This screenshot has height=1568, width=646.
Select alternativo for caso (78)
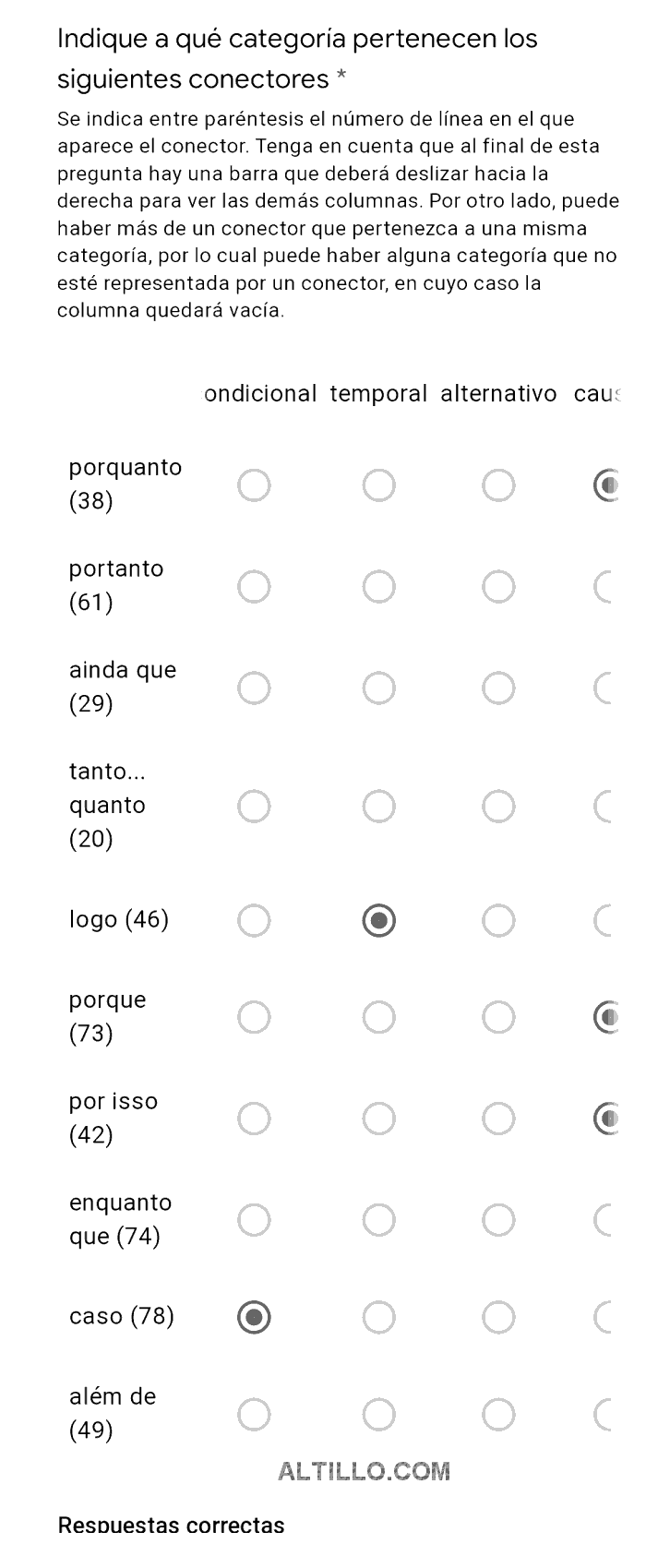[x=498, y=1317]
